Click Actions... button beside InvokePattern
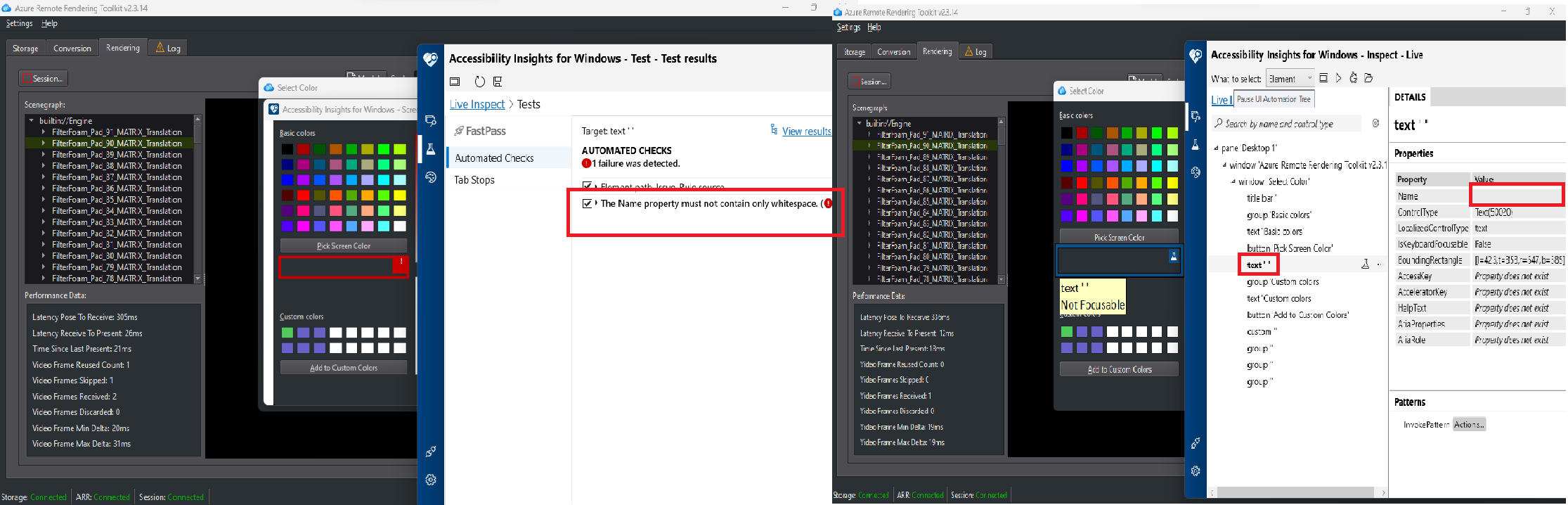 1470,425
